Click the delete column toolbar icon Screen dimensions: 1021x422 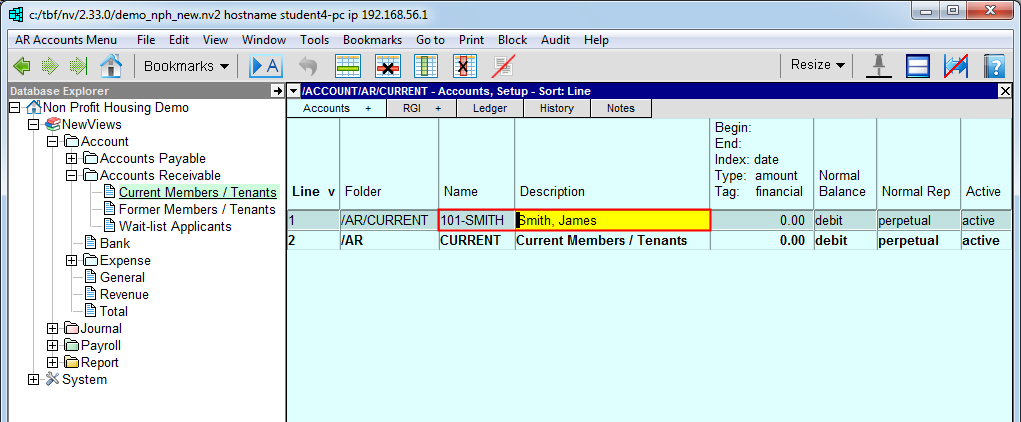click(x=463, y=66)
